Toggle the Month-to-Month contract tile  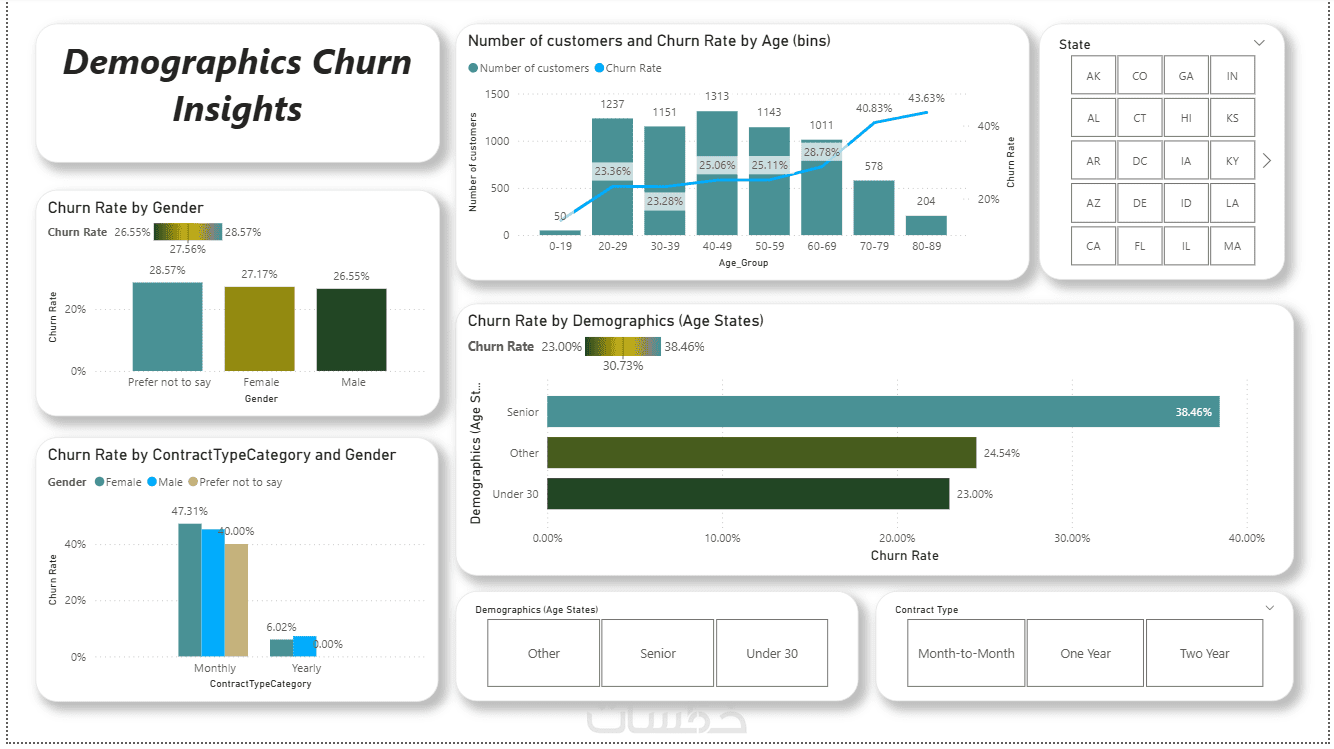point(966,653)
